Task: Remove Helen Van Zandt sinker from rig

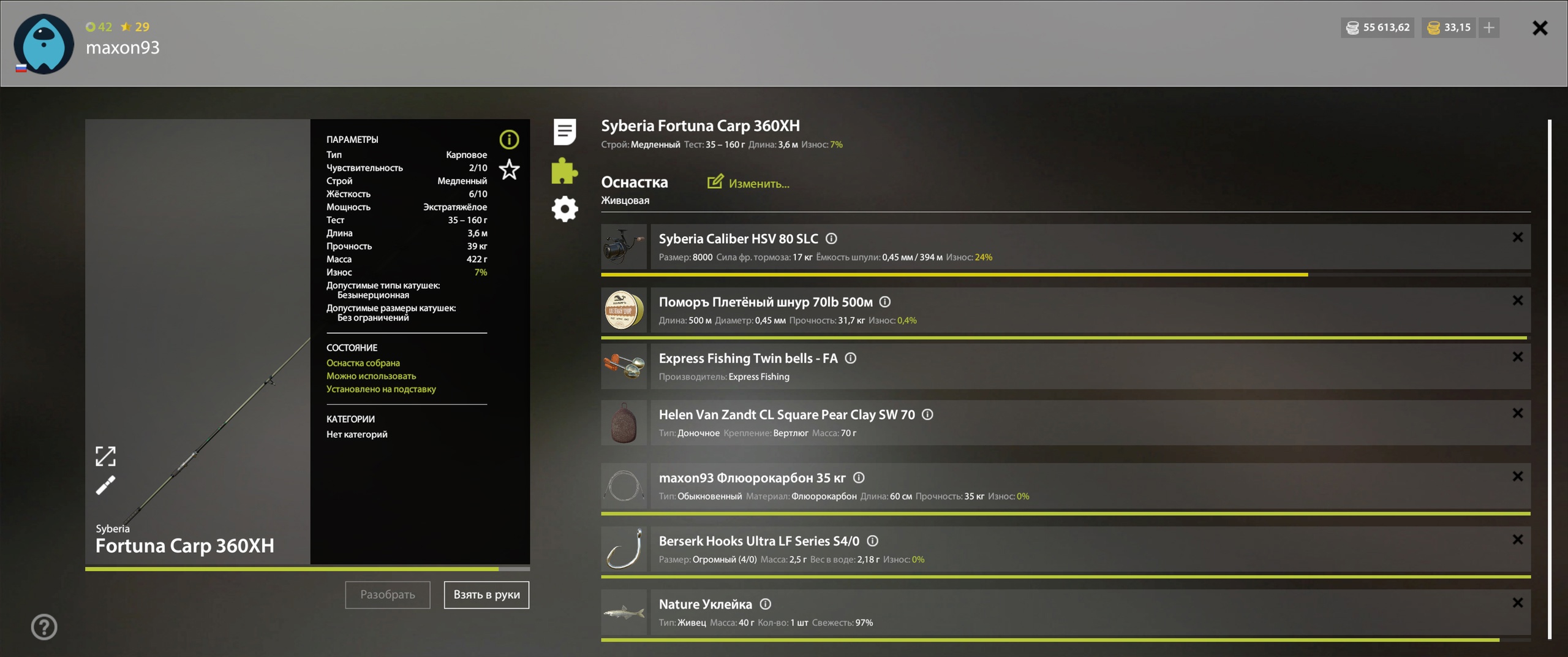Action: click(1518, 413)
